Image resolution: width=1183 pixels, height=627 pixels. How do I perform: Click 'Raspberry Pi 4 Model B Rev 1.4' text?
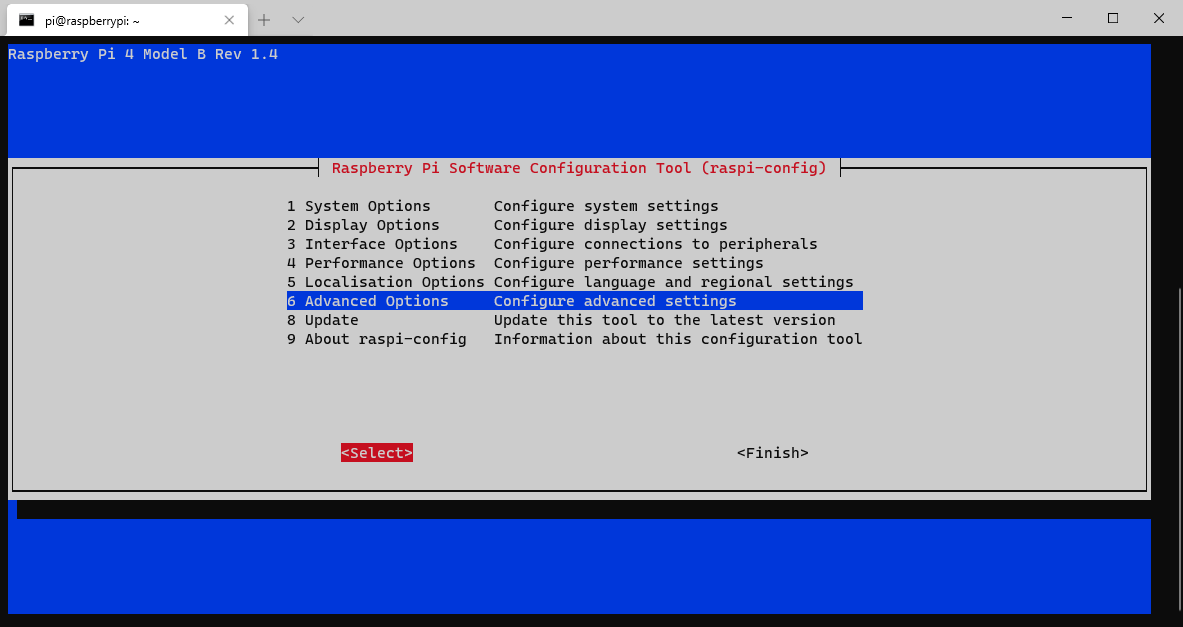point(143,54)
